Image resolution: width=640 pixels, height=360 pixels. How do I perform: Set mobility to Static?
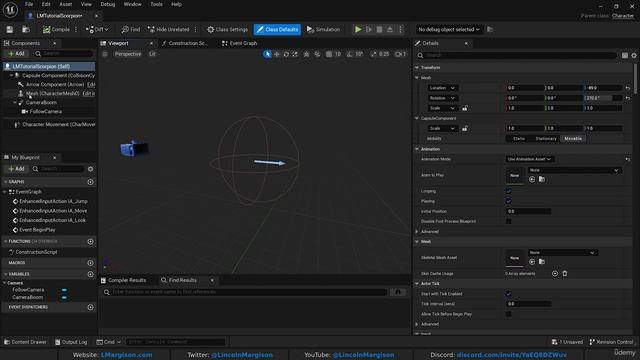(x=519, y=139)
